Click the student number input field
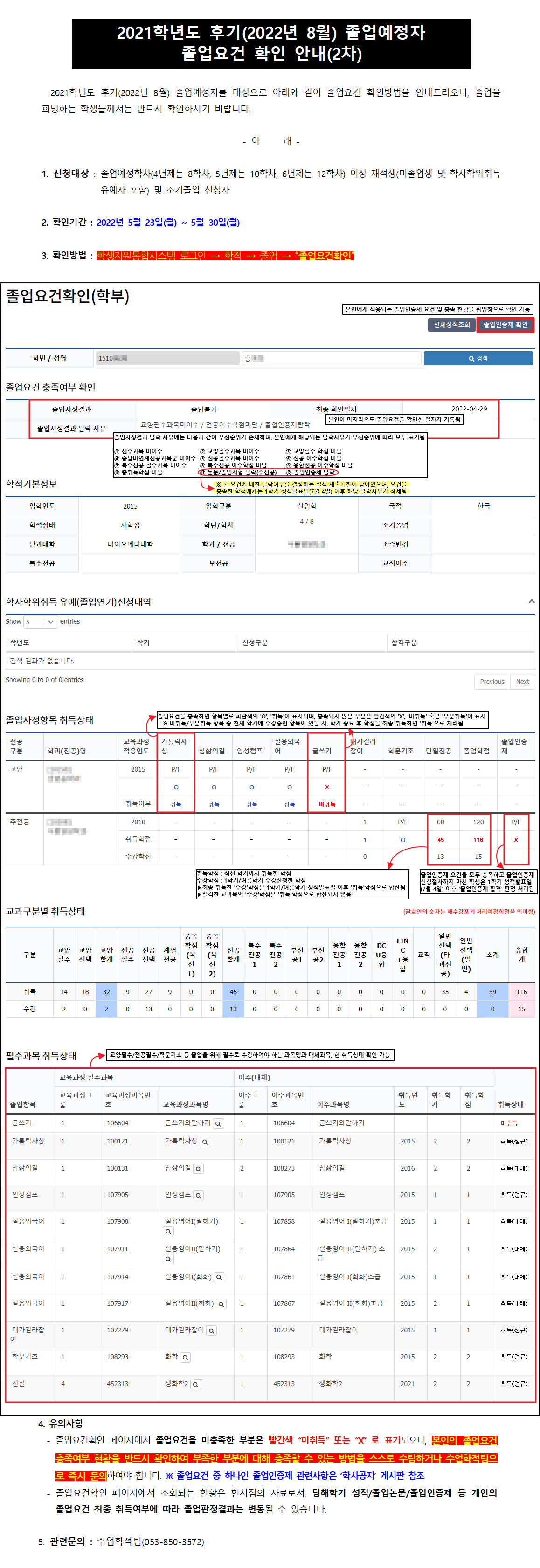 [167, 358]
